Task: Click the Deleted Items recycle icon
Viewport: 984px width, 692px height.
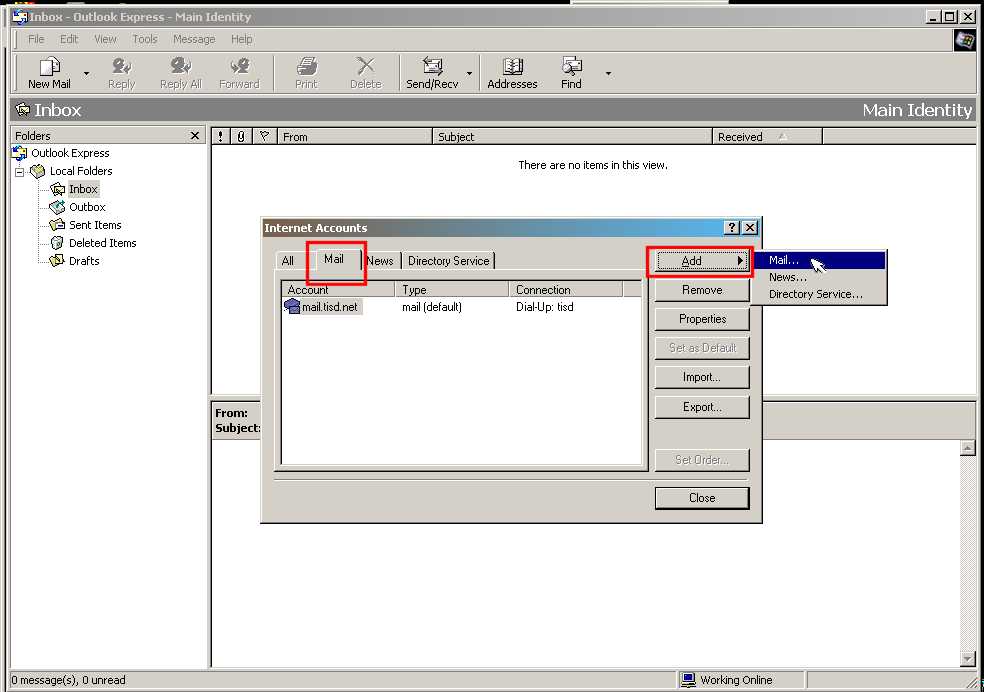Action: point(57,243)
